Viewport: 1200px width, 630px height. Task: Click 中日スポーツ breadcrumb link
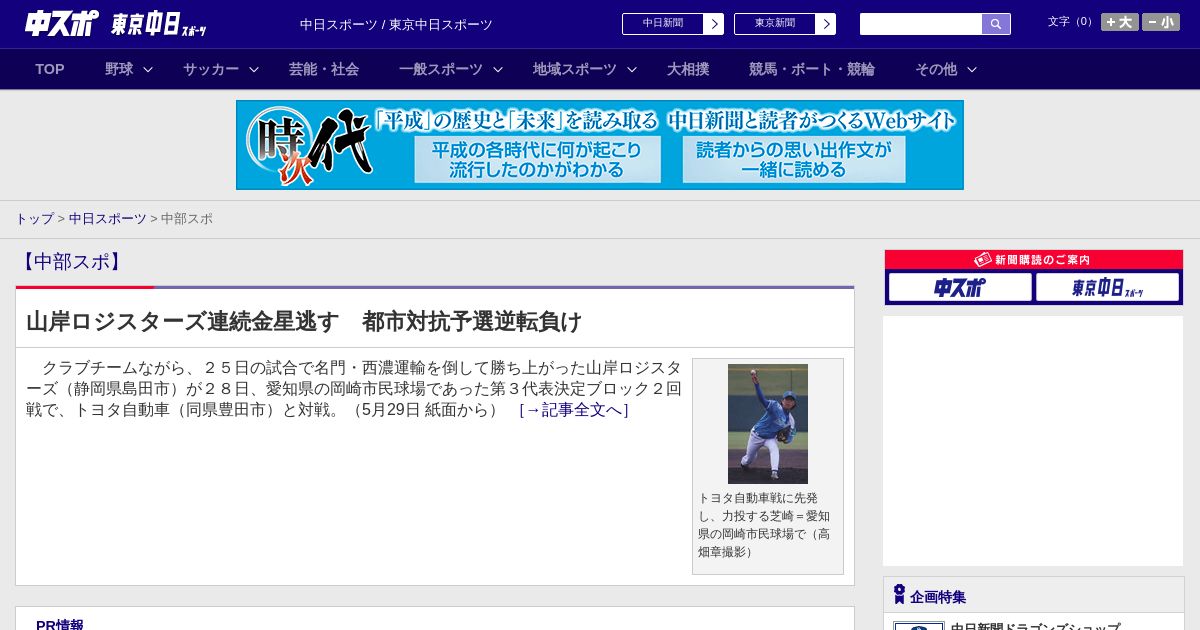(108, 219)
